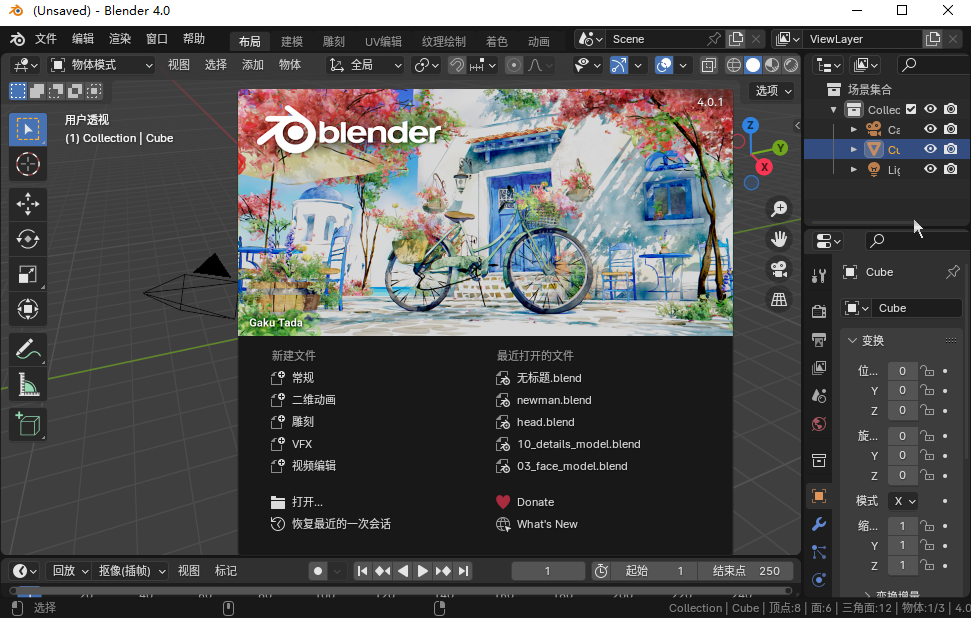971x618 pixels.
Task: Toggle visibility of the Light object
Action: (930, 169)
